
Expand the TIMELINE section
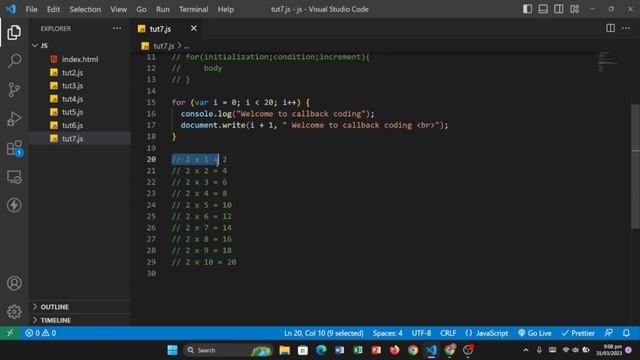pyautogui.click(x=80, y=320)
